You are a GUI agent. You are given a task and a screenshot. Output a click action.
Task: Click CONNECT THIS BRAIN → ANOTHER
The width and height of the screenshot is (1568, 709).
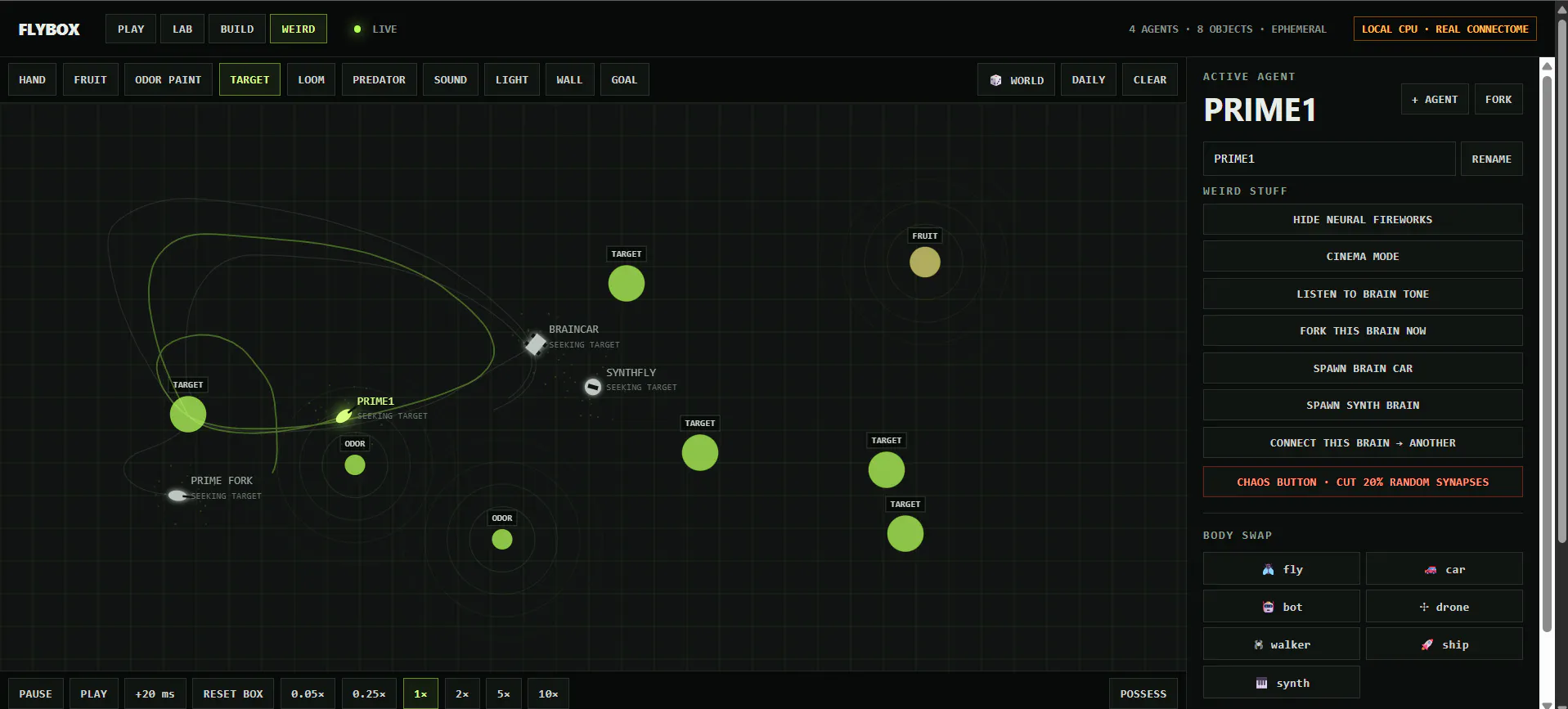1363,442
